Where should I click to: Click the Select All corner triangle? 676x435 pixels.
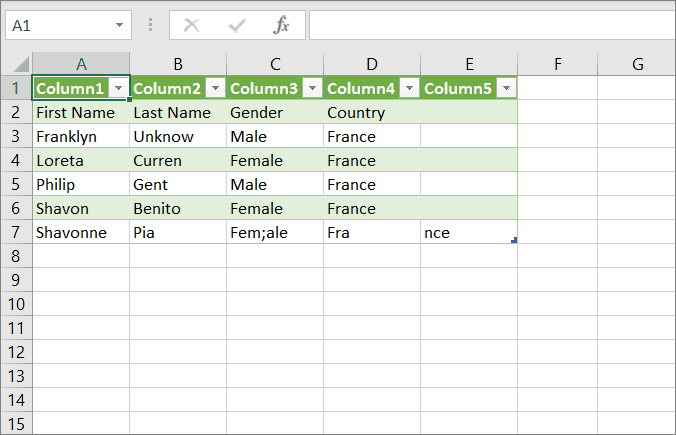point(18,64)
